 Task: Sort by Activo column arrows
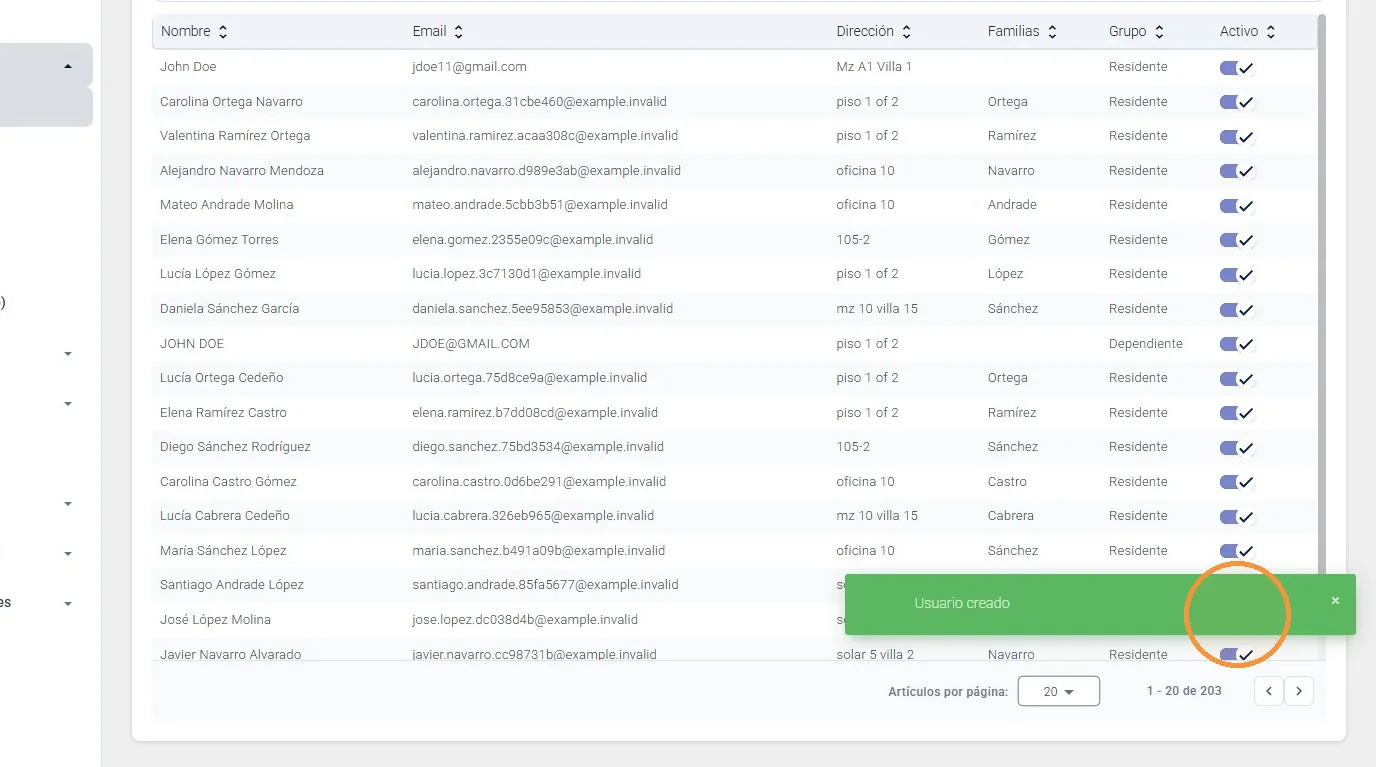1270,32
